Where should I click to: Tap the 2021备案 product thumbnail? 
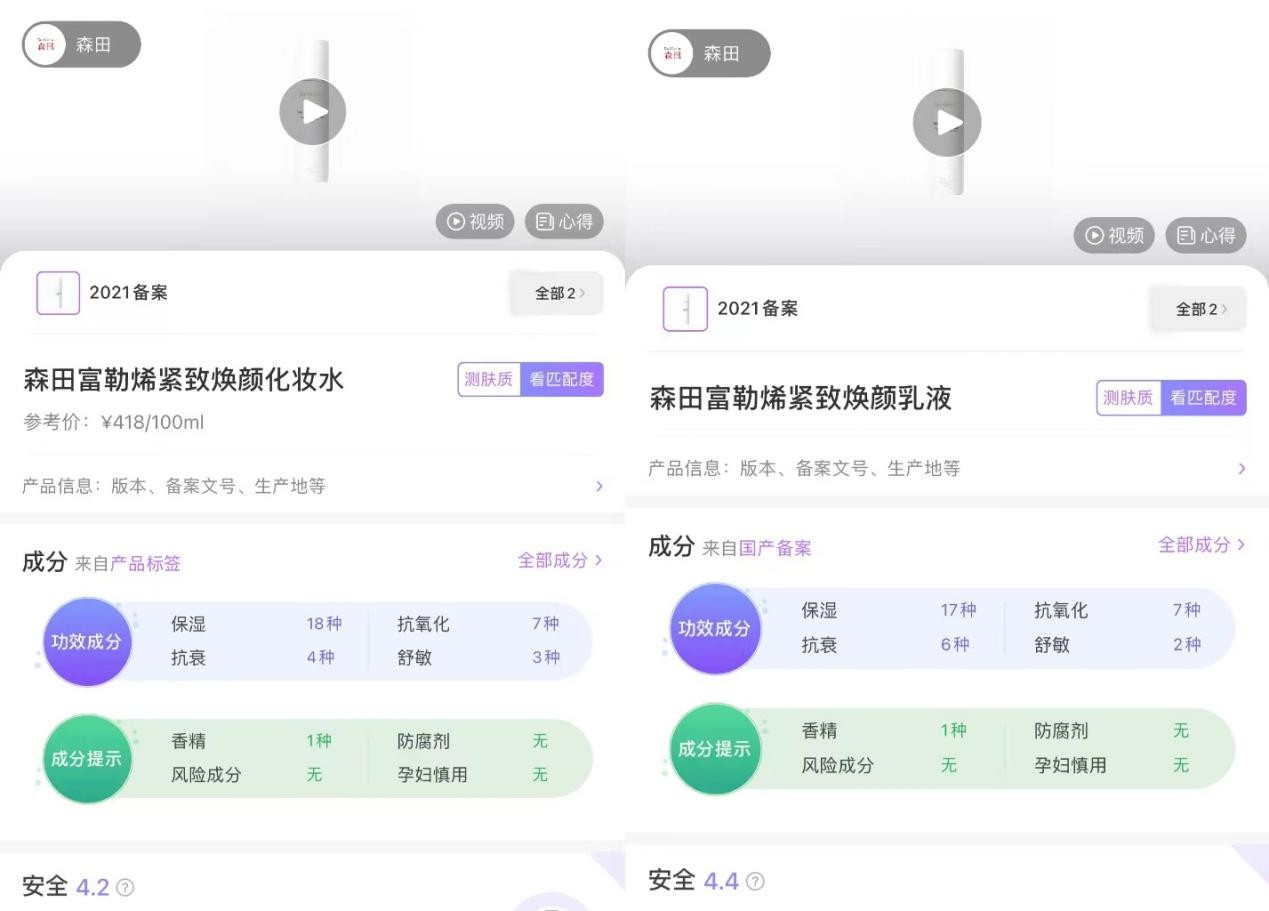pyautogui.click(x=57, y=293)
